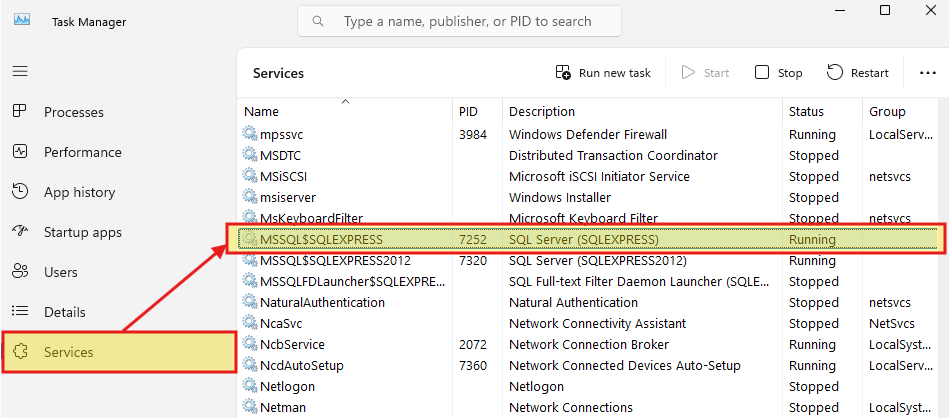
Task: Select the Services page label
Action: [69, 352]
